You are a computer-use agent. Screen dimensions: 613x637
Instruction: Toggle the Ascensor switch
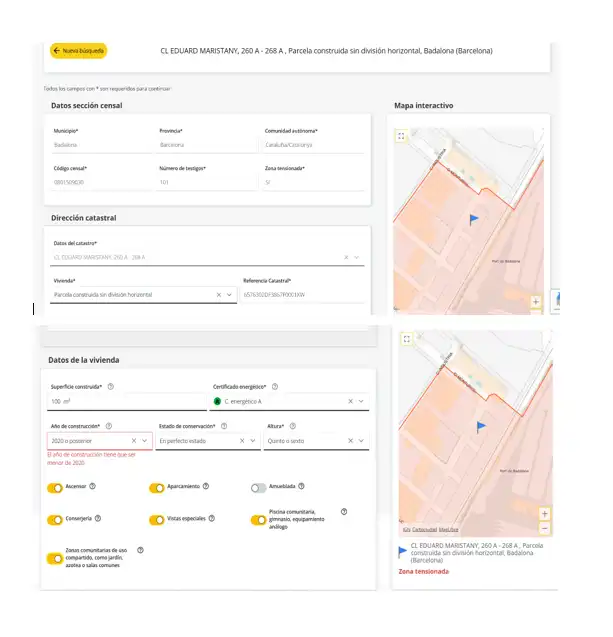pos(55,488)
